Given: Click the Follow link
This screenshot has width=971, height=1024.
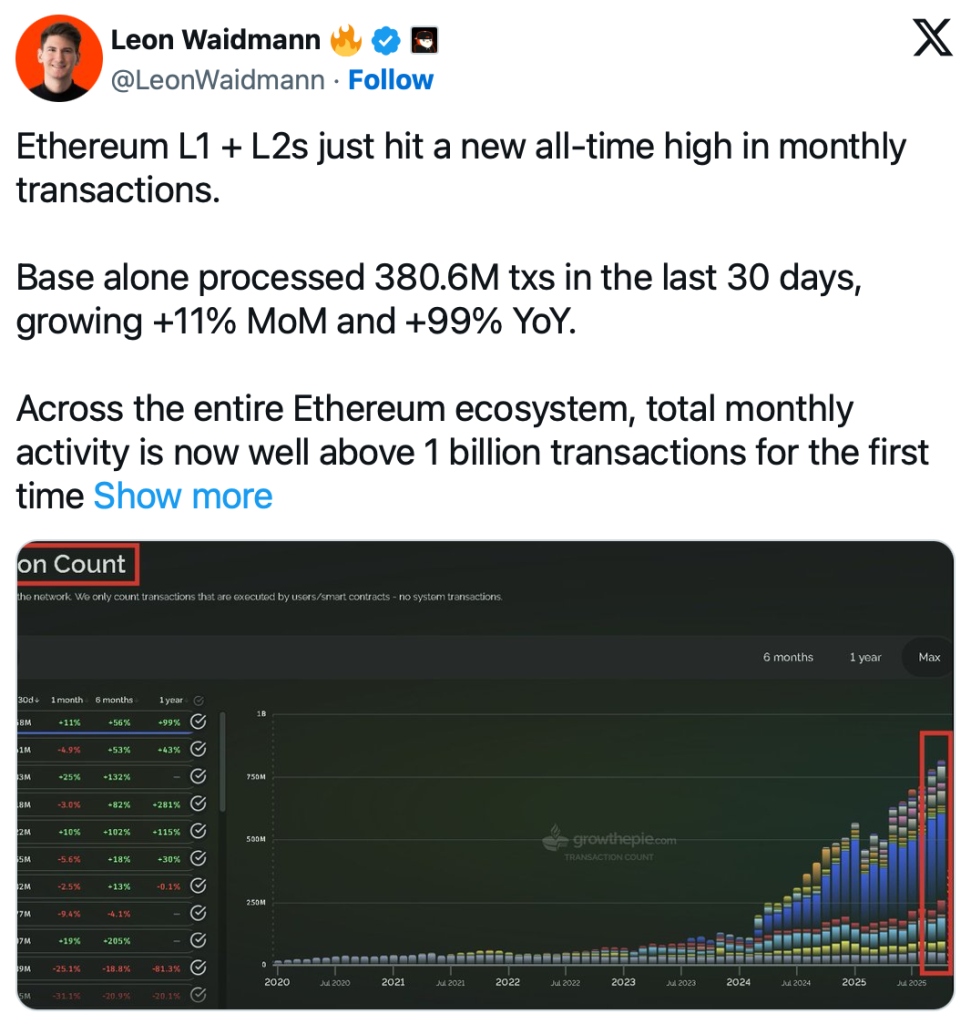Looking at the screenshot, I should coord(390,80).
